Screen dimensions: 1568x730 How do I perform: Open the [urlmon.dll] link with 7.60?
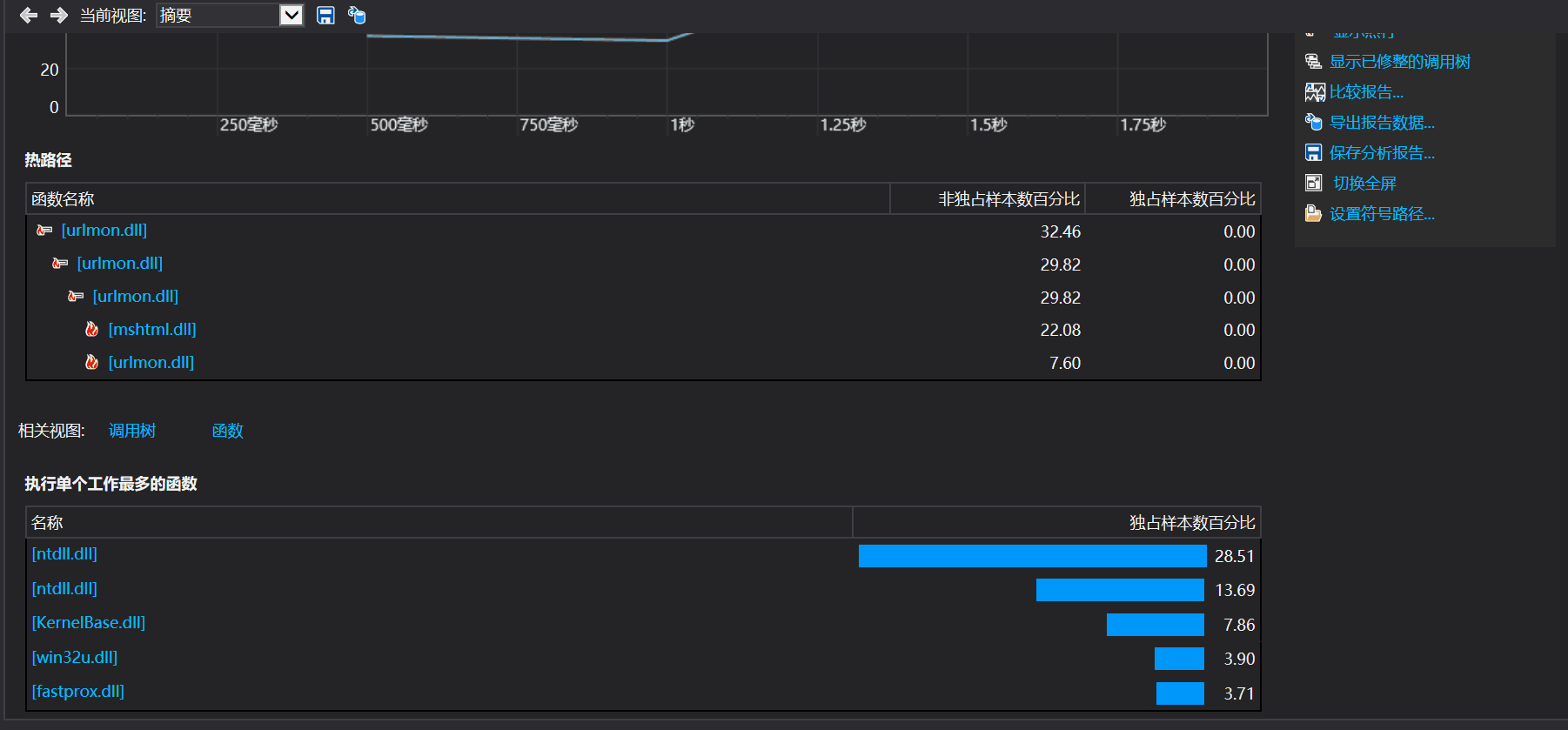[x=151, y=363]
